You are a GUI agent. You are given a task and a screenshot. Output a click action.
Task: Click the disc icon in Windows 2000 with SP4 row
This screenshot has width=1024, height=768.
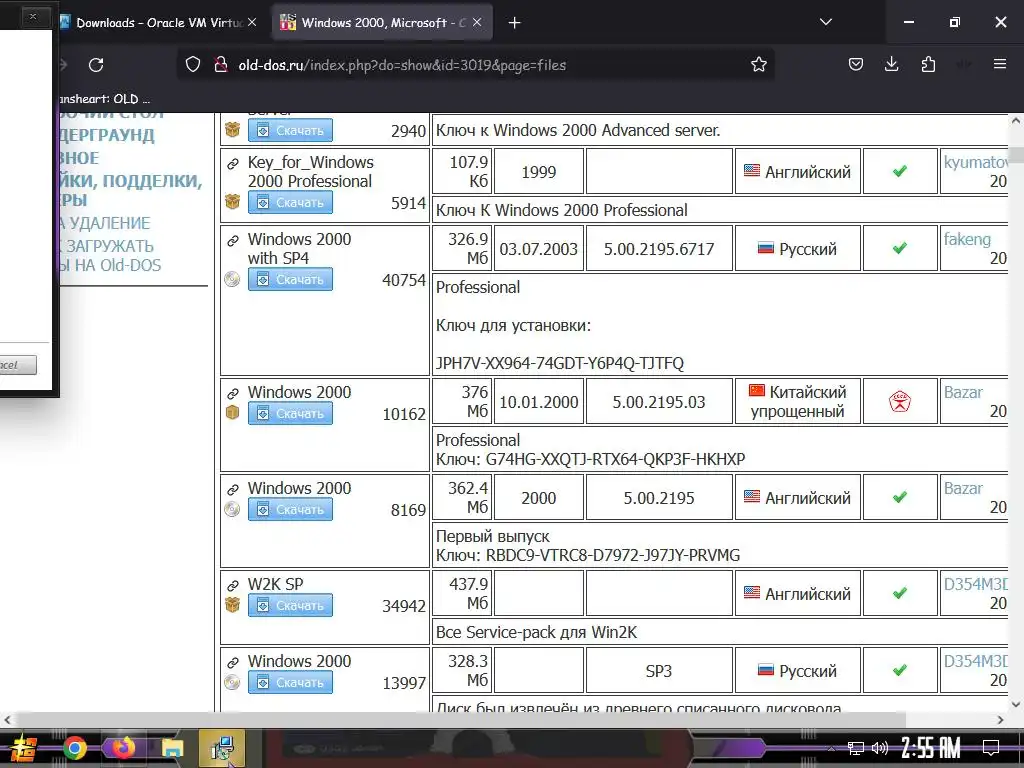(x=232, y=280)
